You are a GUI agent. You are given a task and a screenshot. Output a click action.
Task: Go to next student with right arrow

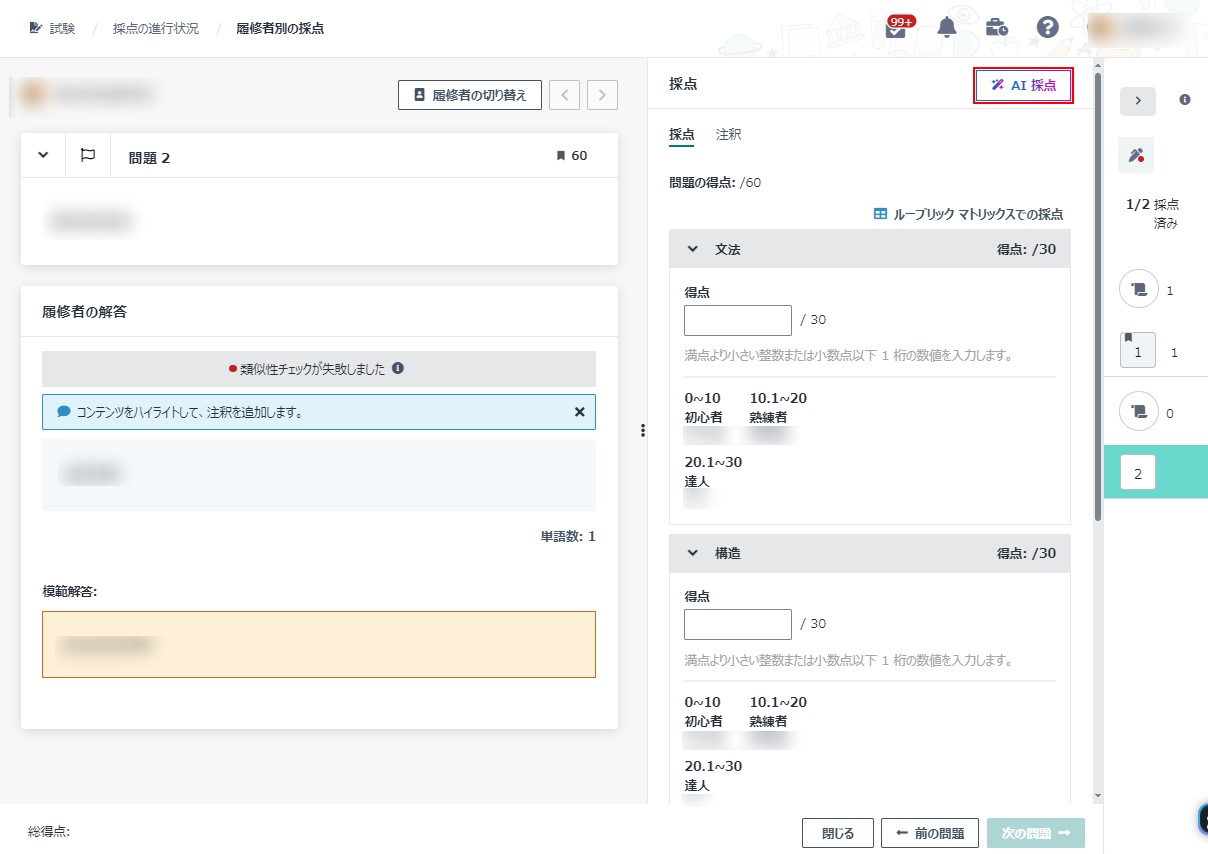[x=602, y=95]
